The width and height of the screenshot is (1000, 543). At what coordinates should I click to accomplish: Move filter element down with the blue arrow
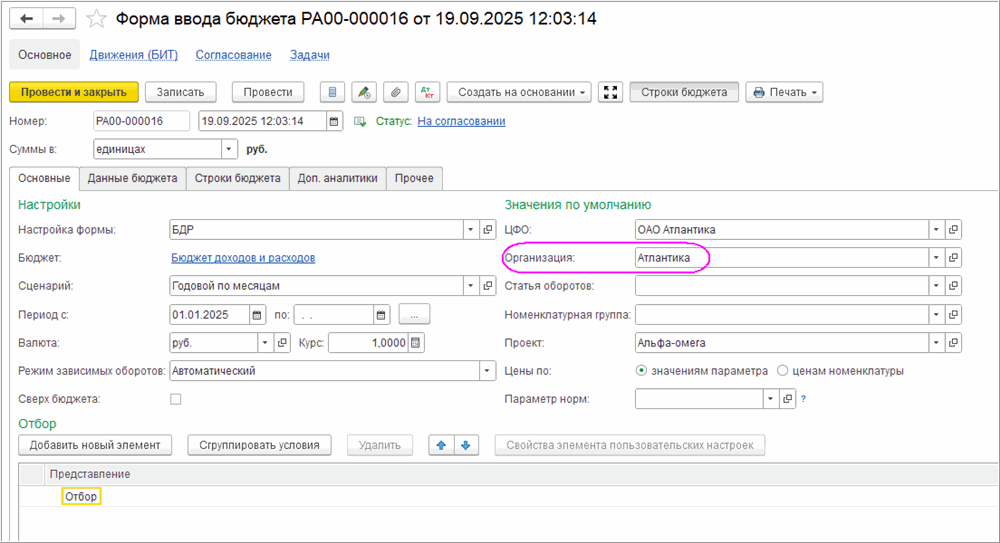click(465, 445)
